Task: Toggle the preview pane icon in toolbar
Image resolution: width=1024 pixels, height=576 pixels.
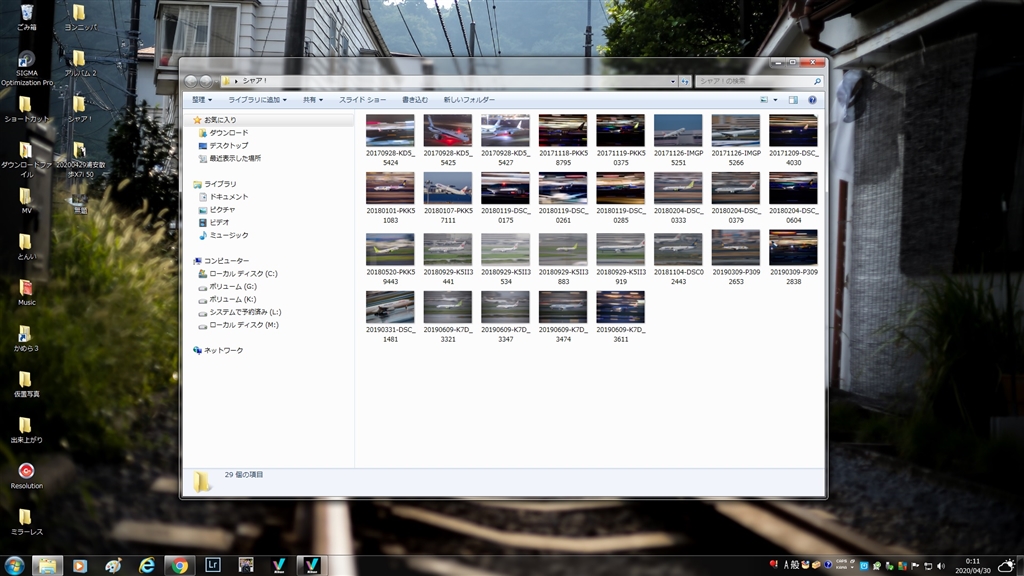Action: (x=793, y=100)
